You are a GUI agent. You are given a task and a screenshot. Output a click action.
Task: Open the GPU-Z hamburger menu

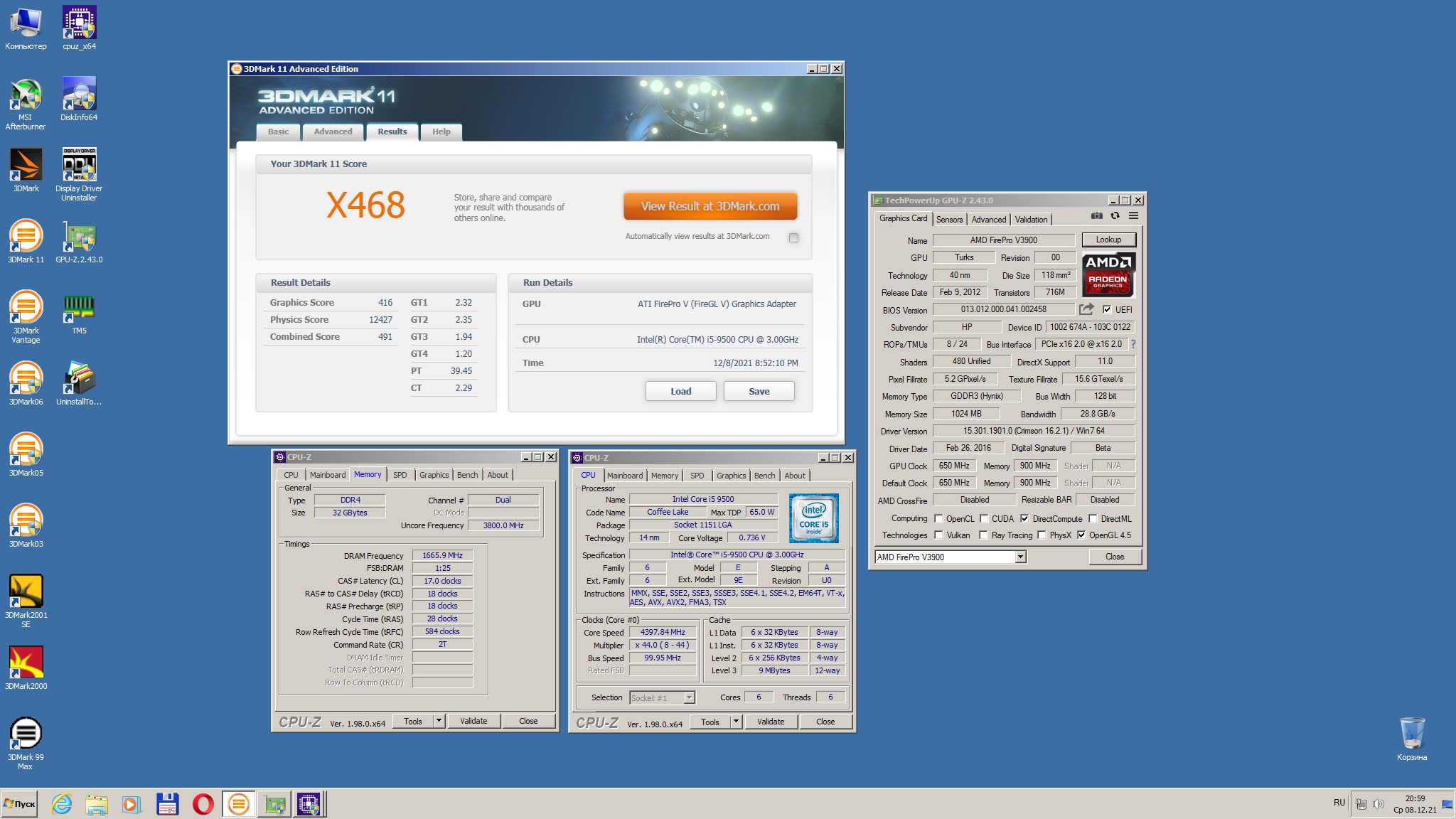1133,216
